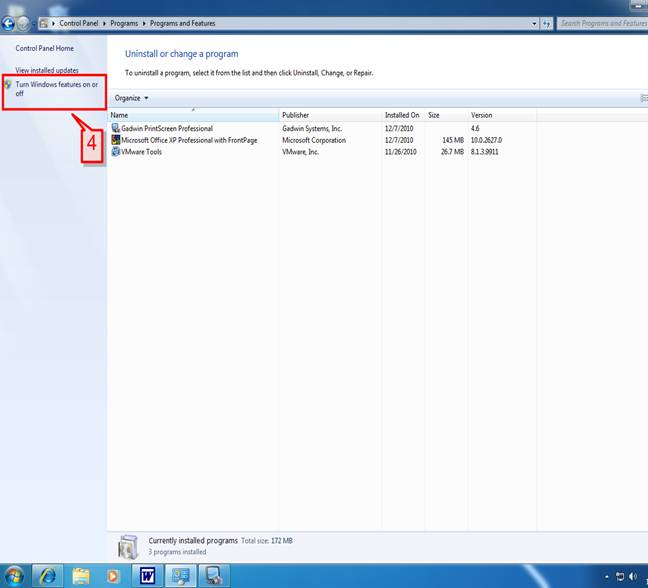Open the address bar history dropdown
This screenshot has width=648, height=588.
coord(534,24)
